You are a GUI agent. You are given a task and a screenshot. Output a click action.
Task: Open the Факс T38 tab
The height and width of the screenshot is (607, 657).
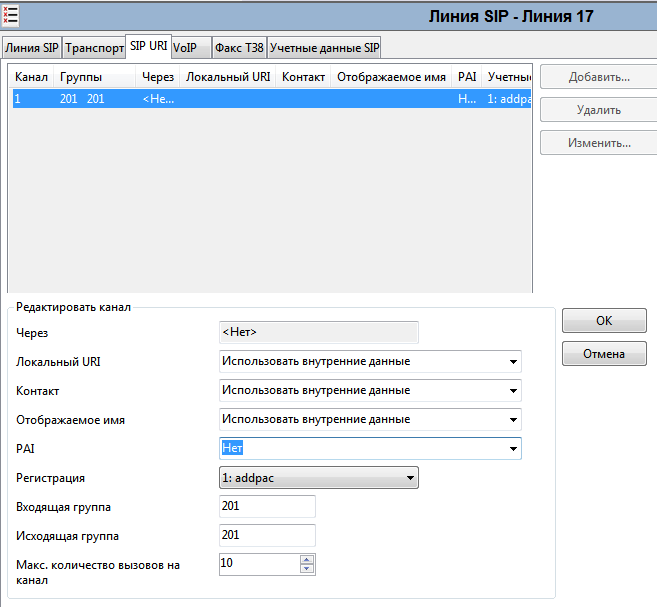[239, 48]
